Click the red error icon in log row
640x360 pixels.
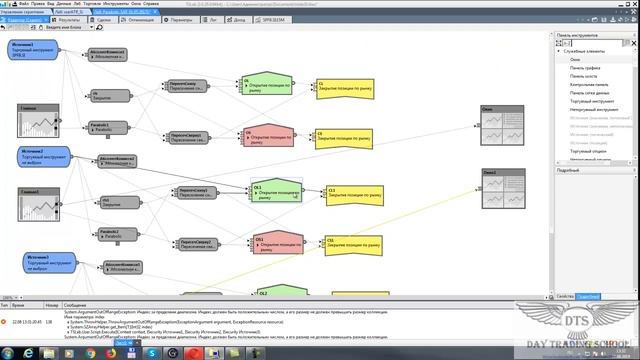click(4, 322)
